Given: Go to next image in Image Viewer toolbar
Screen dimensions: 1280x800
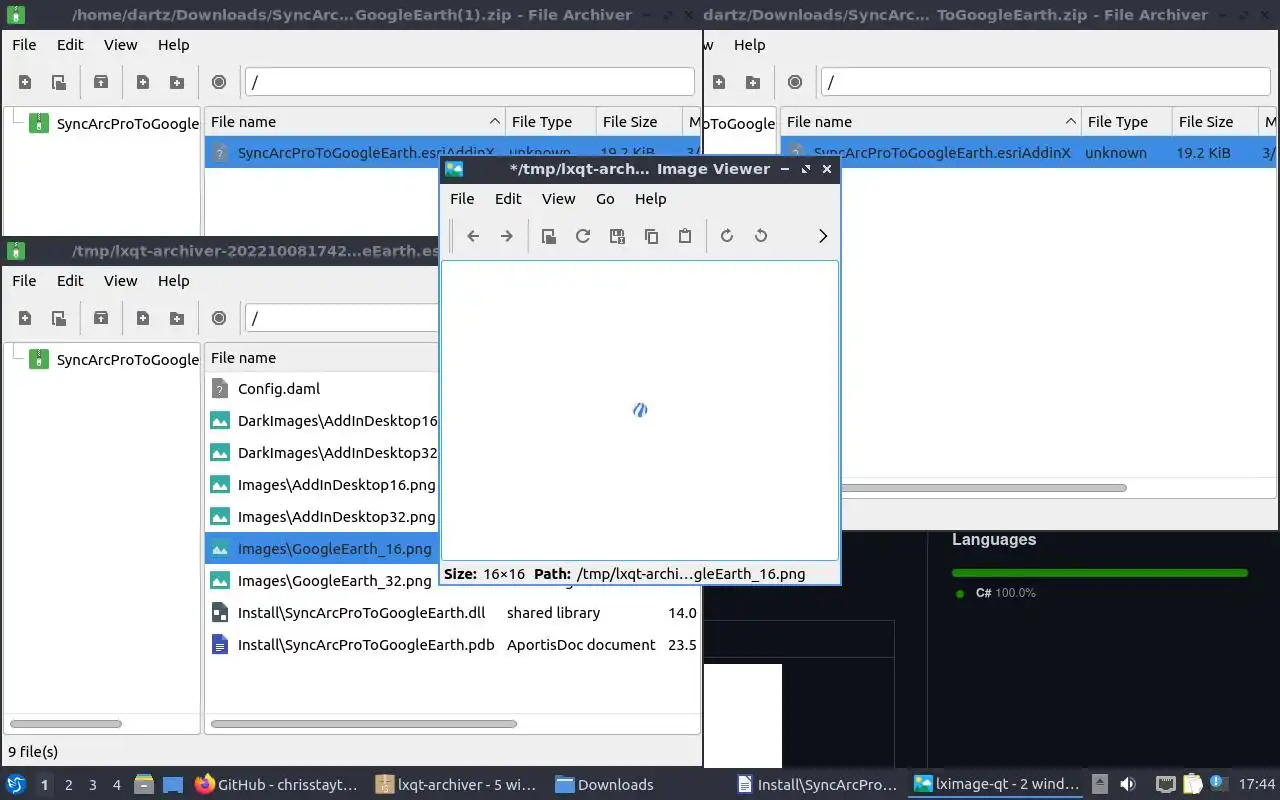Looking at the screenshot, I should (x=507, y=236).
